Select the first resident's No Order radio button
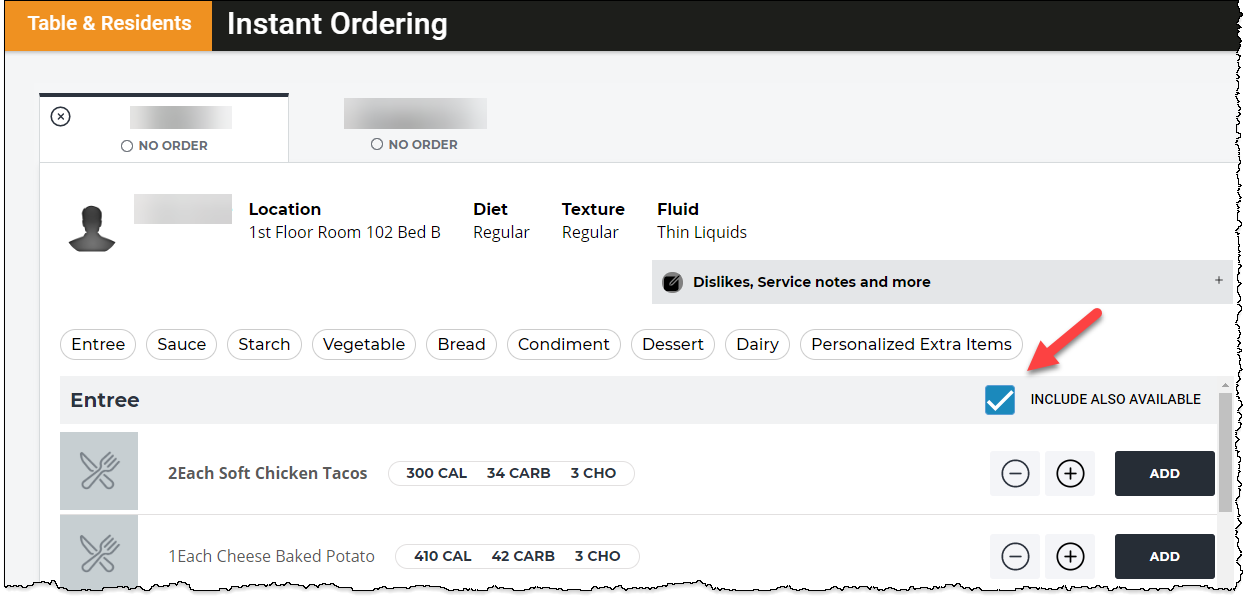 (127, 146)
